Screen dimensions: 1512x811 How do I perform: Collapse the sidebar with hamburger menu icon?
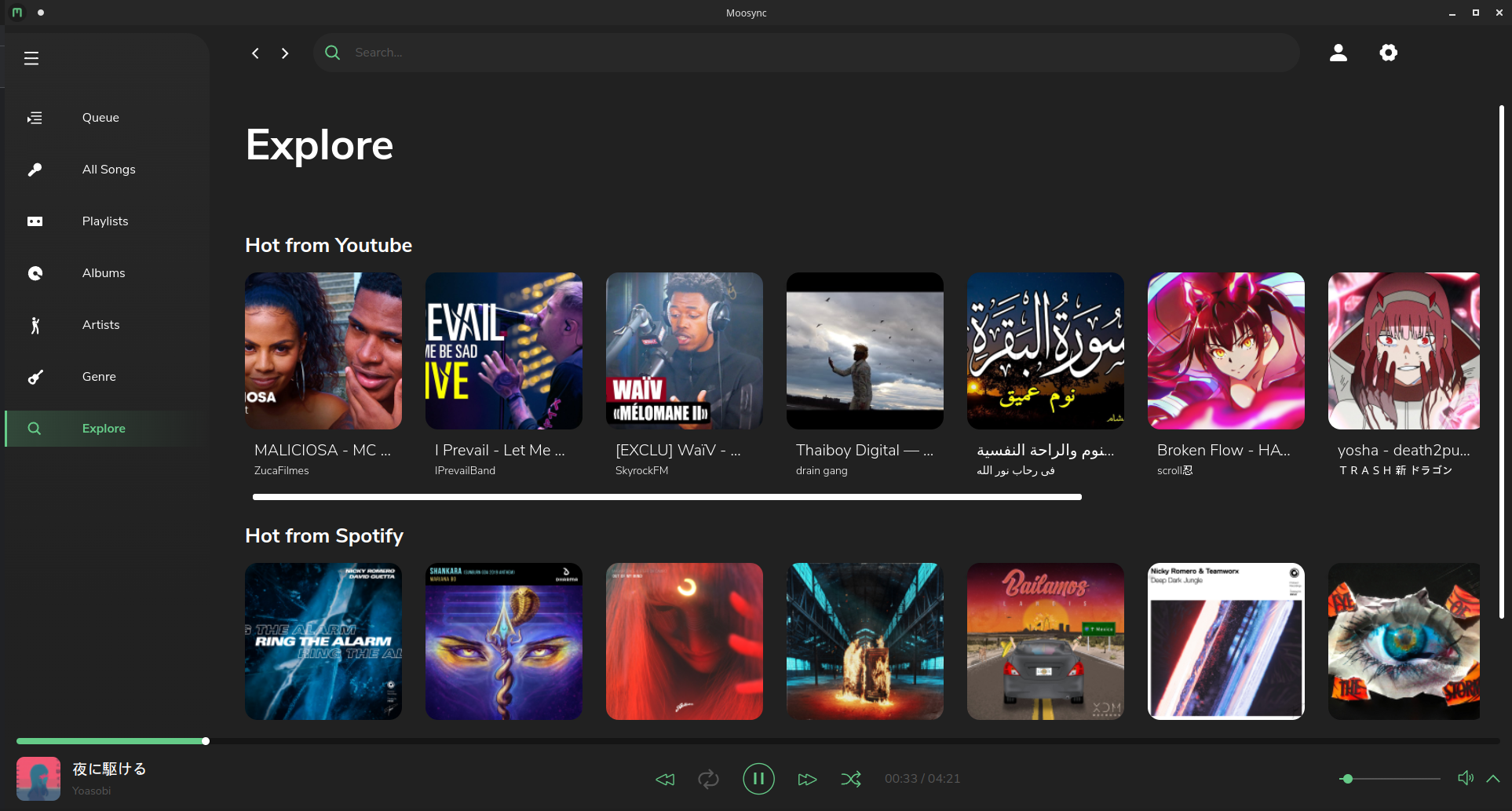(x=31, y=58)
